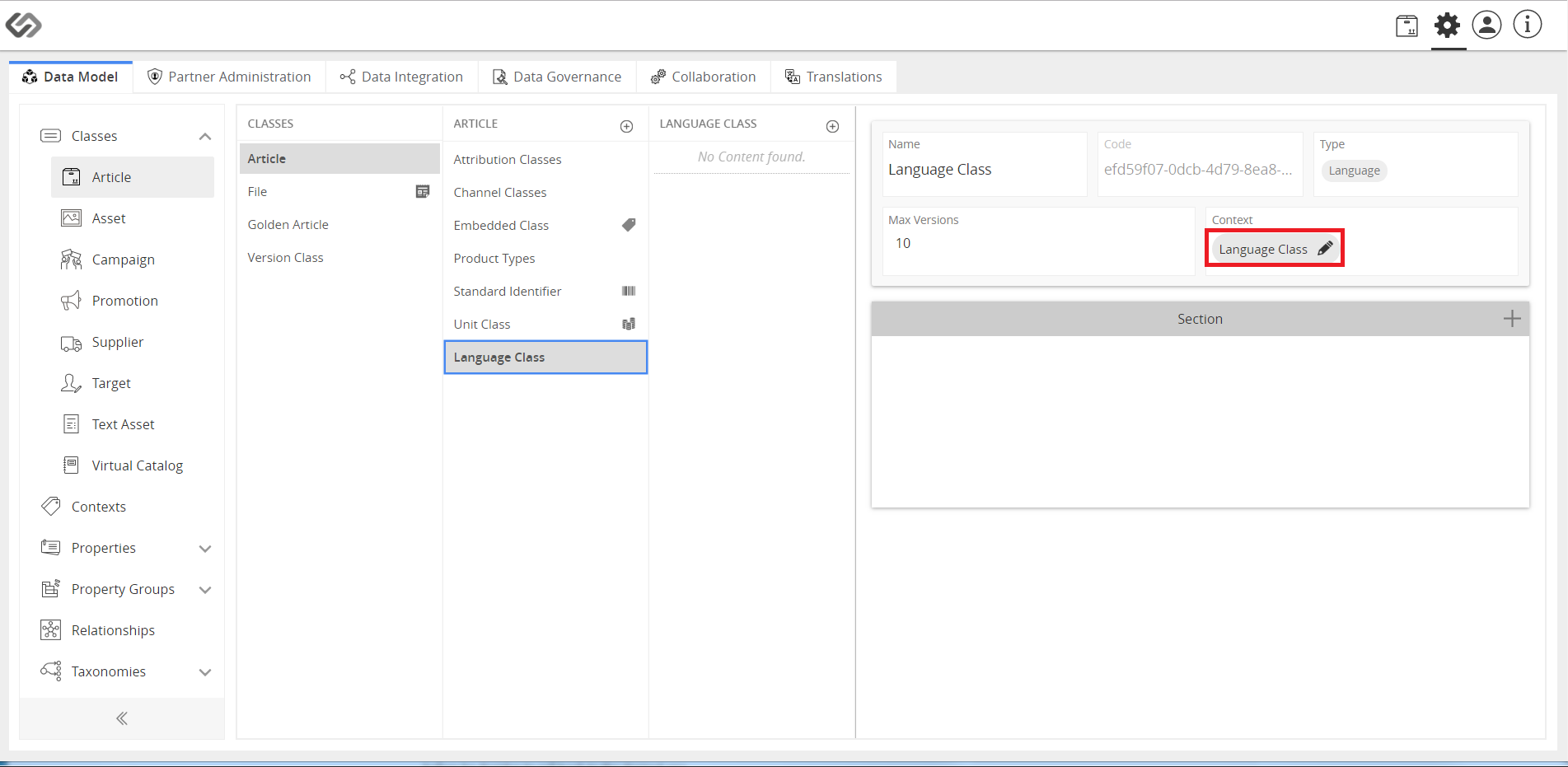
Task: Switch to Data Integration tab
Action: click(x=401, y=77)
